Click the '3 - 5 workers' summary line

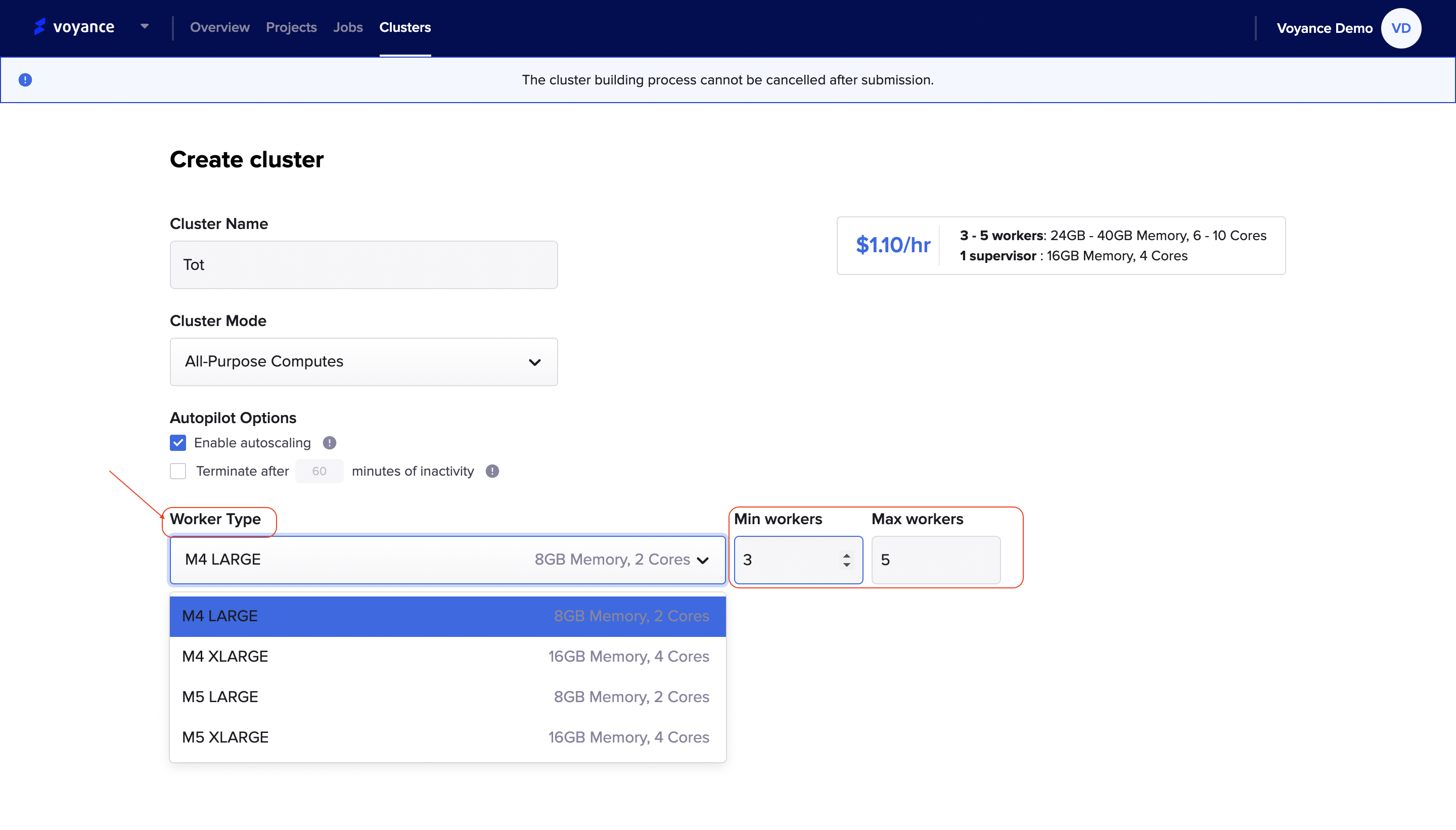click(1113, 236)
